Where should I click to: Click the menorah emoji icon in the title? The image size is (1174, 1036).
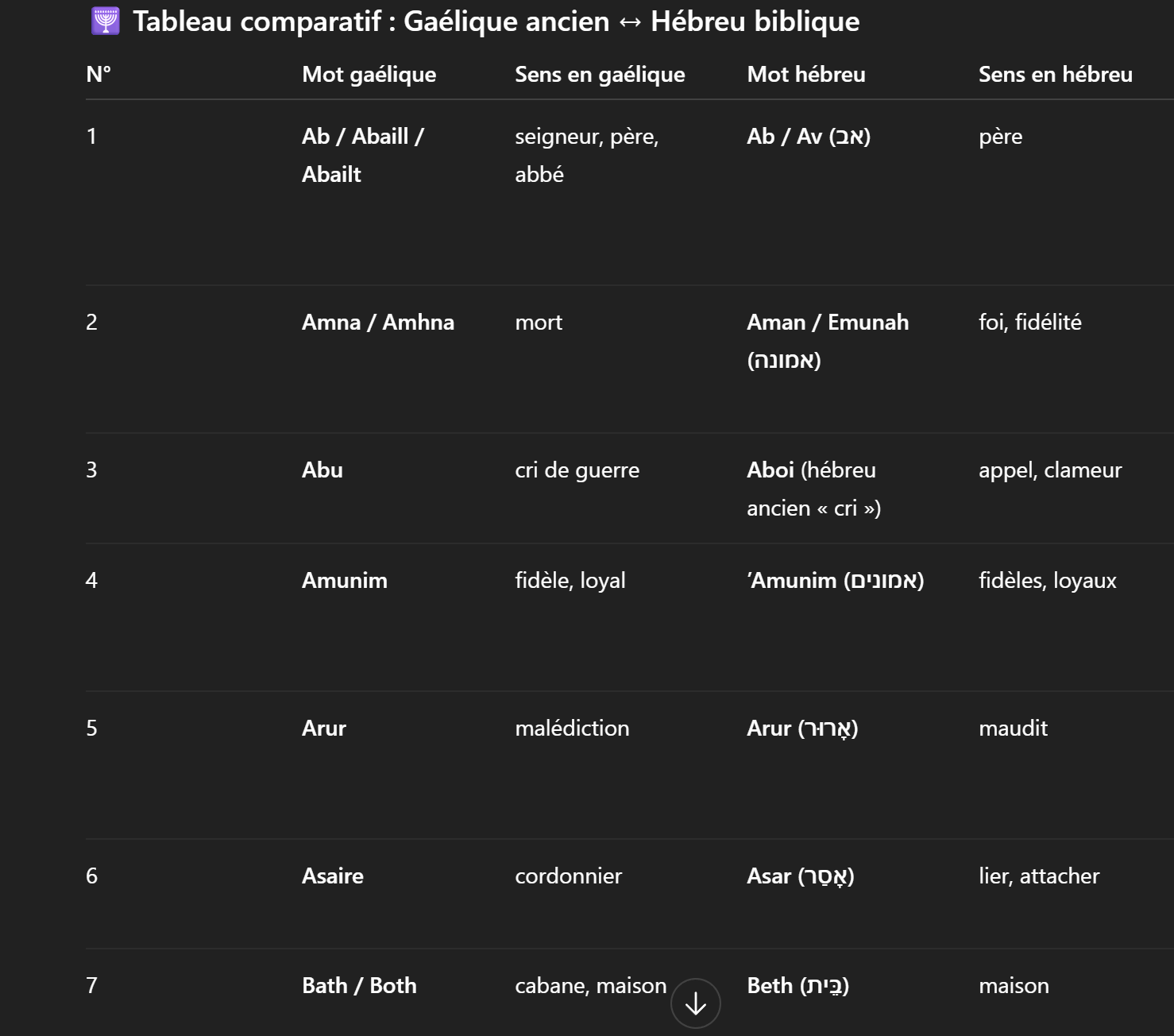click(x=106, y=21)
